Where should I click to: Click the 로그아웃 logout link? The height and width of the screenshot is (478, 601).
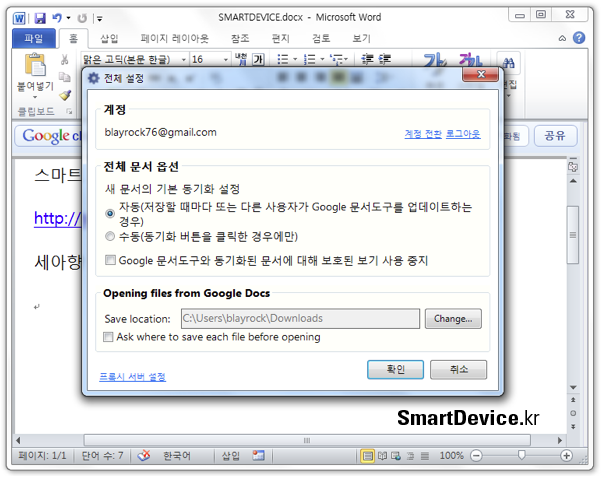coord(463,134)
